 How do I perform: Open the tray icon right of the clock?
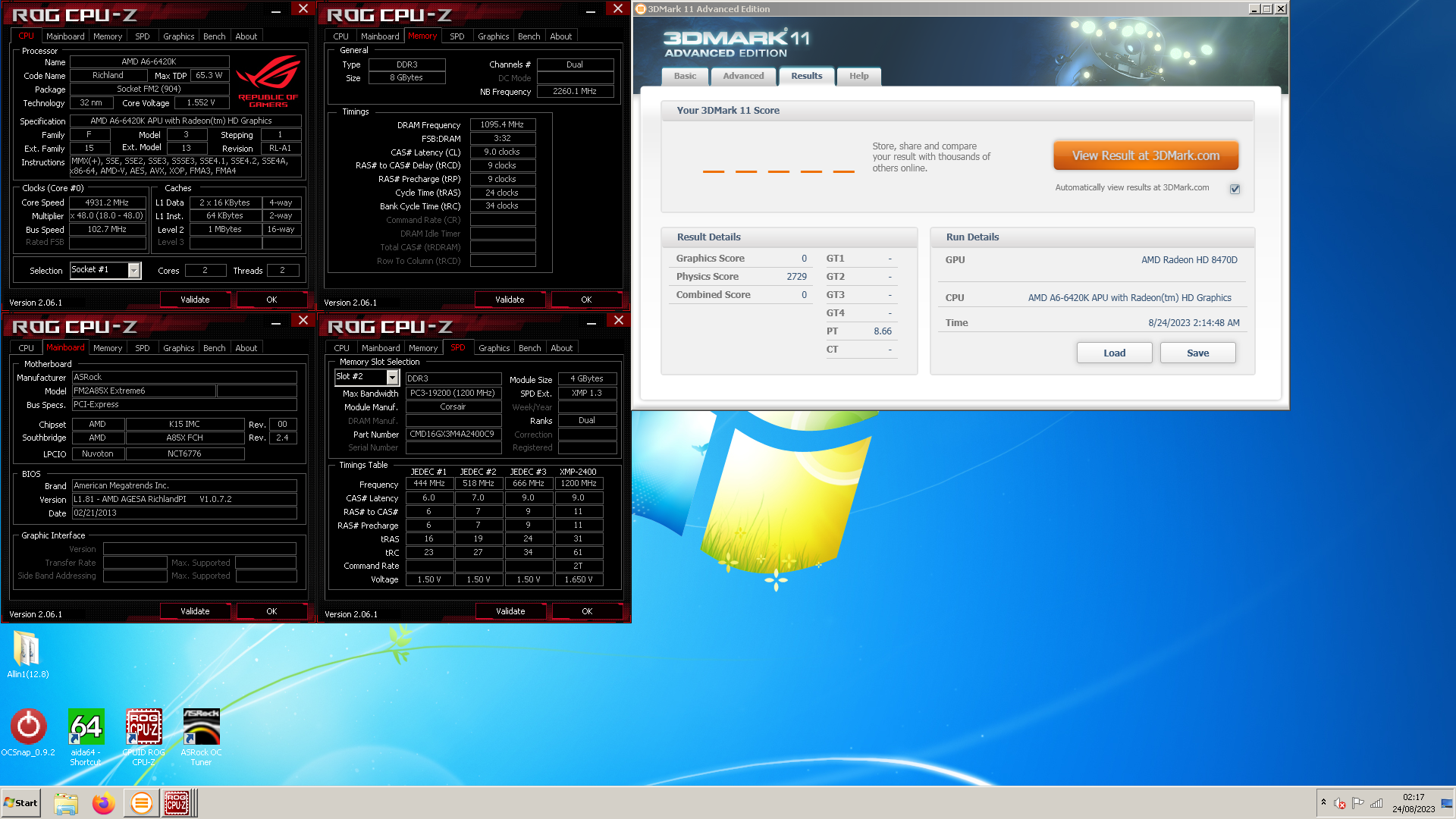[x=1447, y=803]
